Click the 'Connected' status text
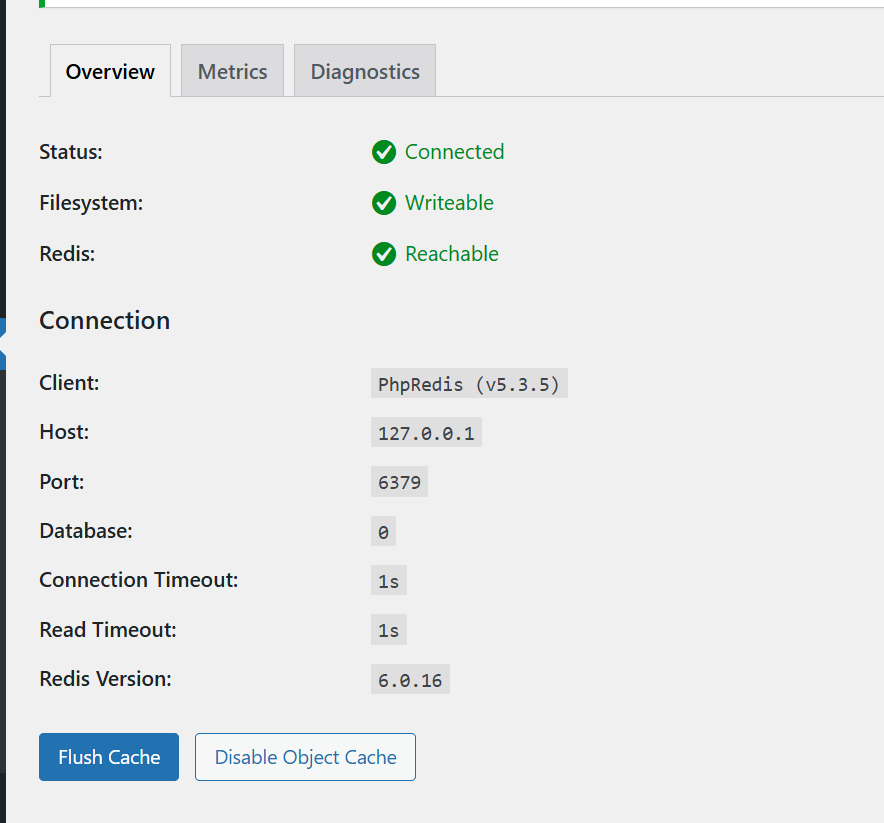The image size is (884, 823). [454, 152]
